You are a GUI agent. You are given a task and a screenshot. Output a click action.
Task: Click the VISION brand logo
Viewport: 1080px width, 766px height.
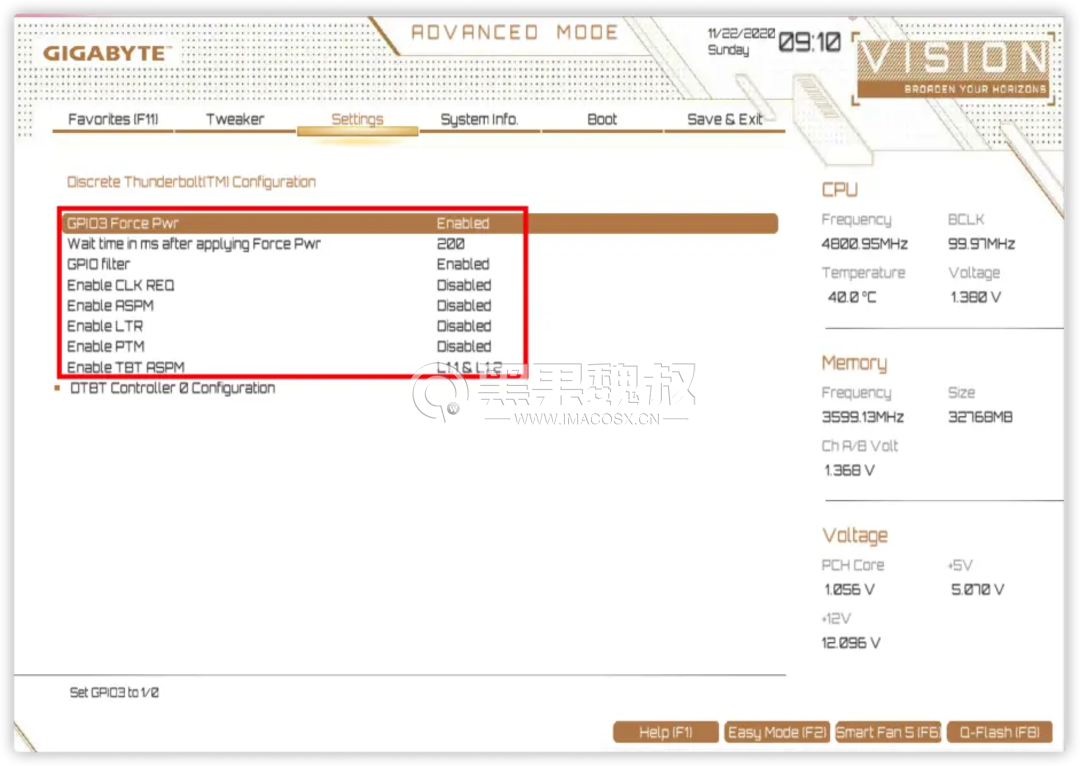point(954,67)
